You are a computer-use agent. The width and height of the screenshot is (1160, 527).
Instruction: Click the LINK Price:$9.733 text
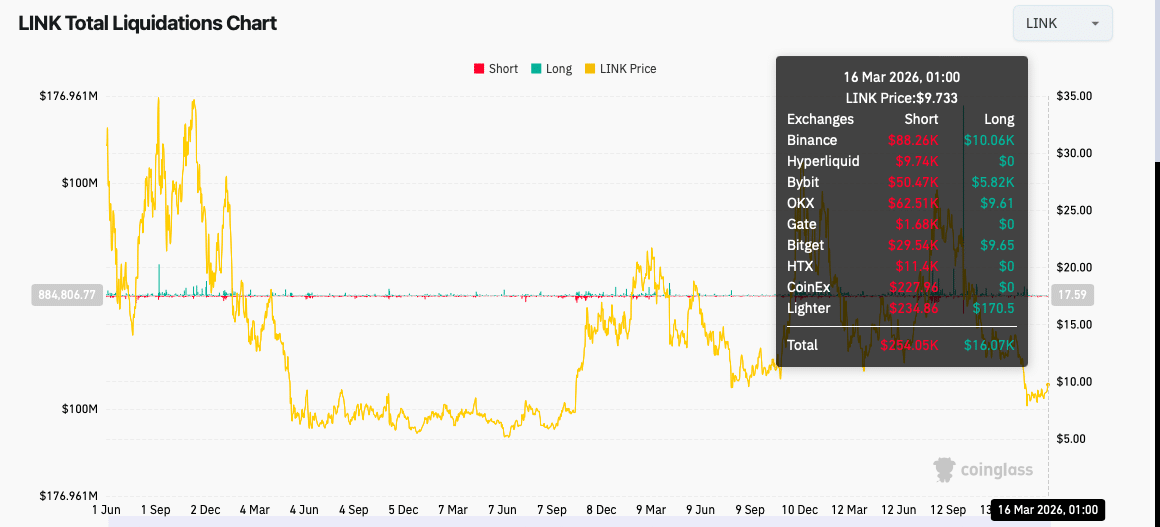(901, 98)
